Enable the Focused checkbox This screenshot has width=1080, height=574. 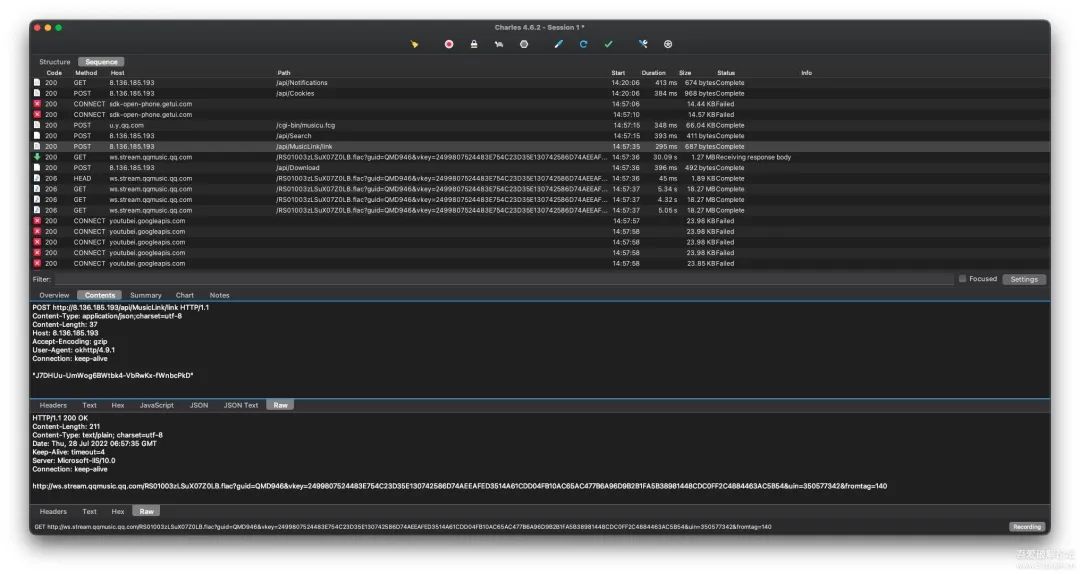[x=962, y=279]
